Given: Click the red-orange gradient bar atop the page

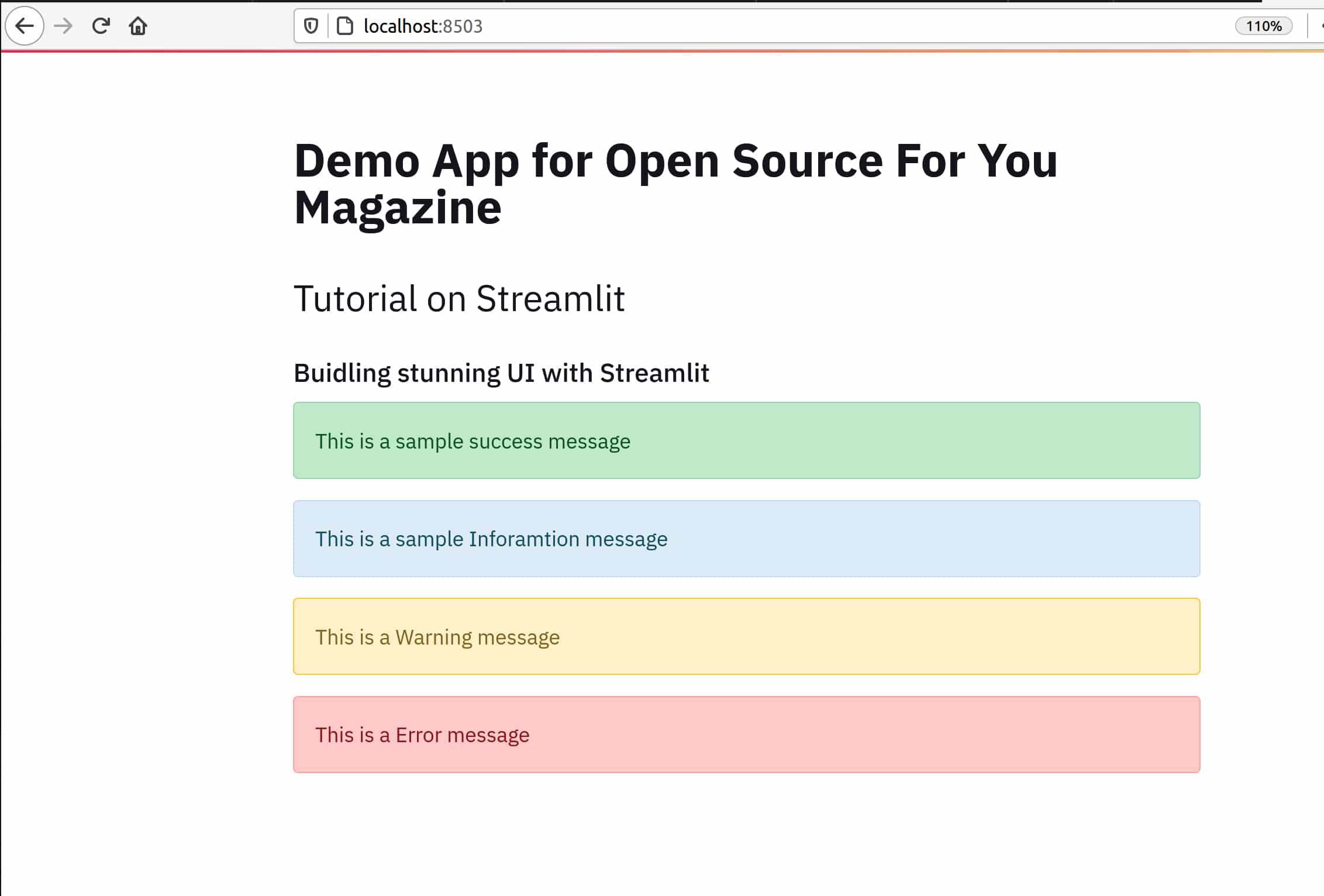Looking at the screenshot, I should [661, 51].
